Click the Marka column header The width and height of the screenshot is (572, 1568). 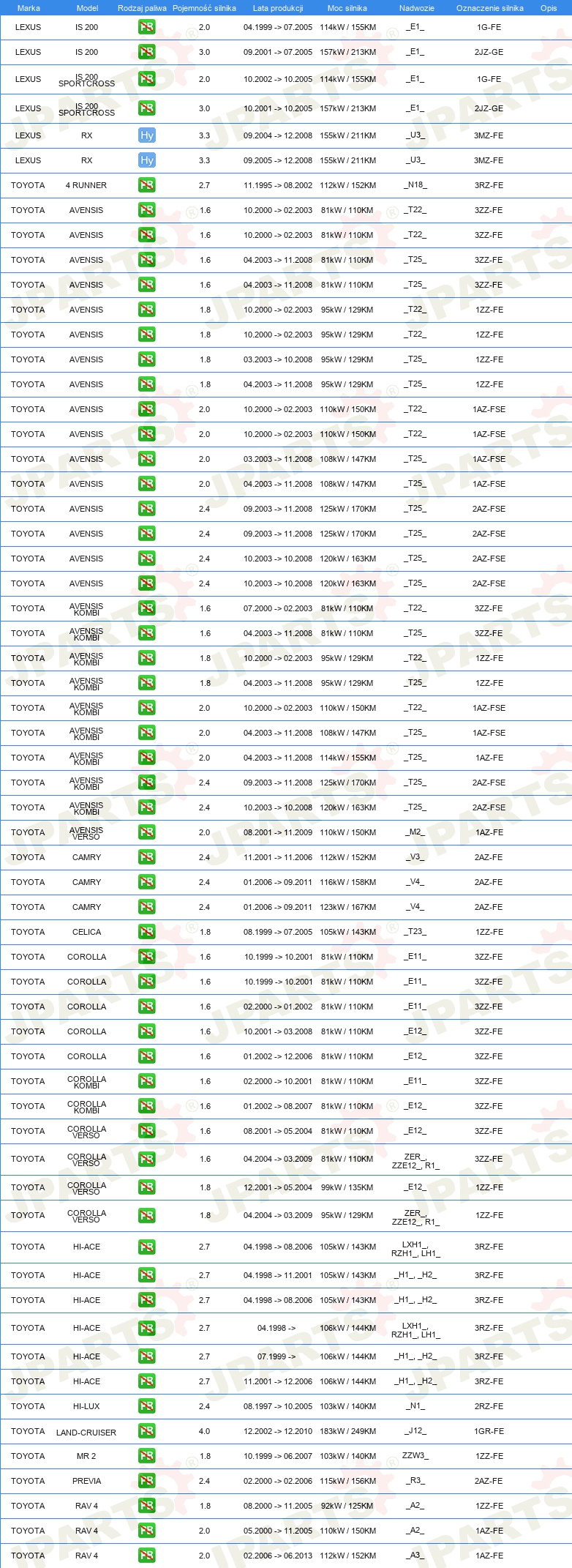pos(29,8)
